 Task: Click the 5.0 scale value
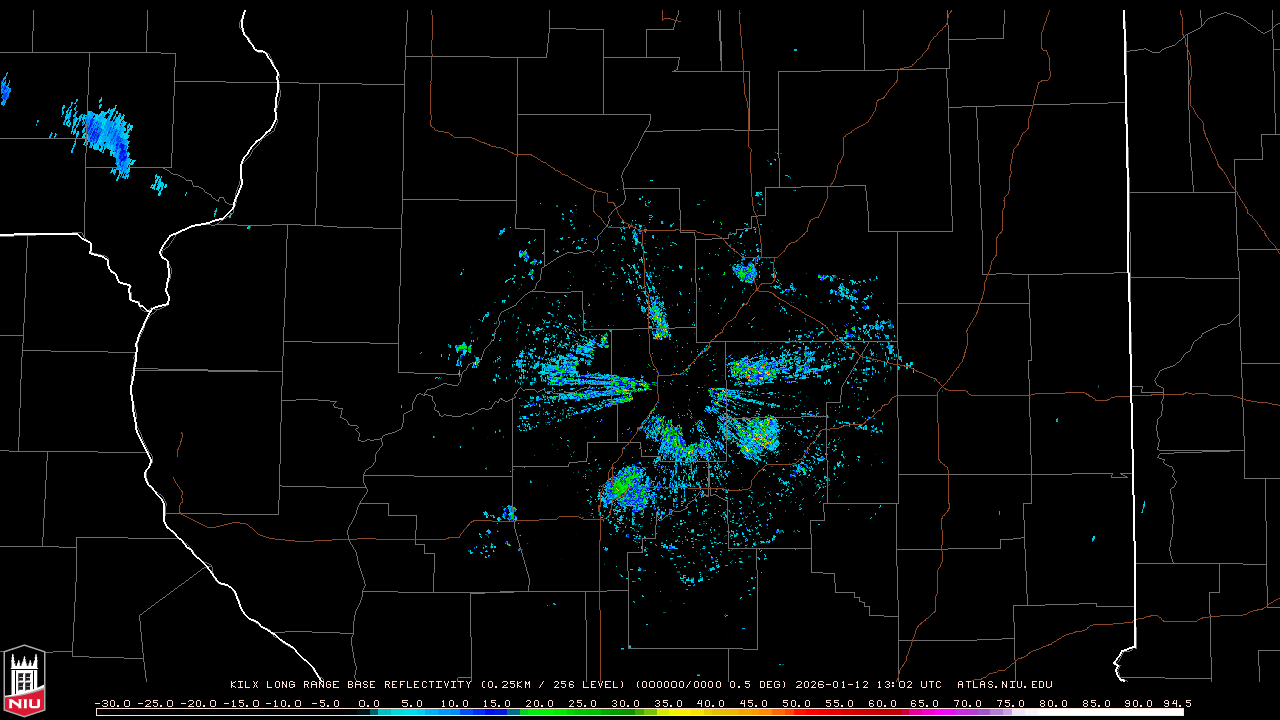(x=411, y=703)
